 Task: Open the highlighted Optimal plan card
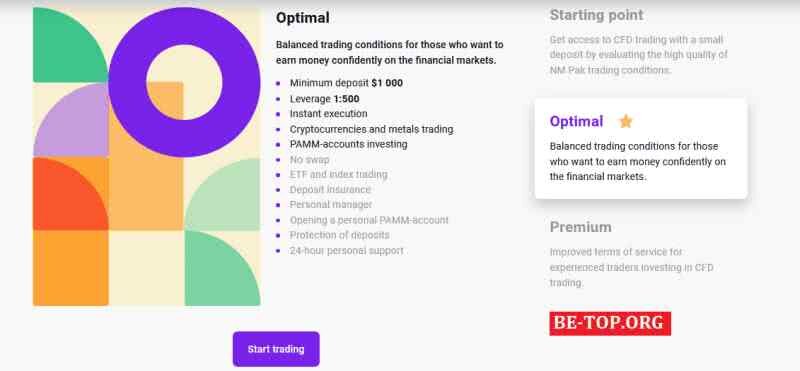(641, 149)
